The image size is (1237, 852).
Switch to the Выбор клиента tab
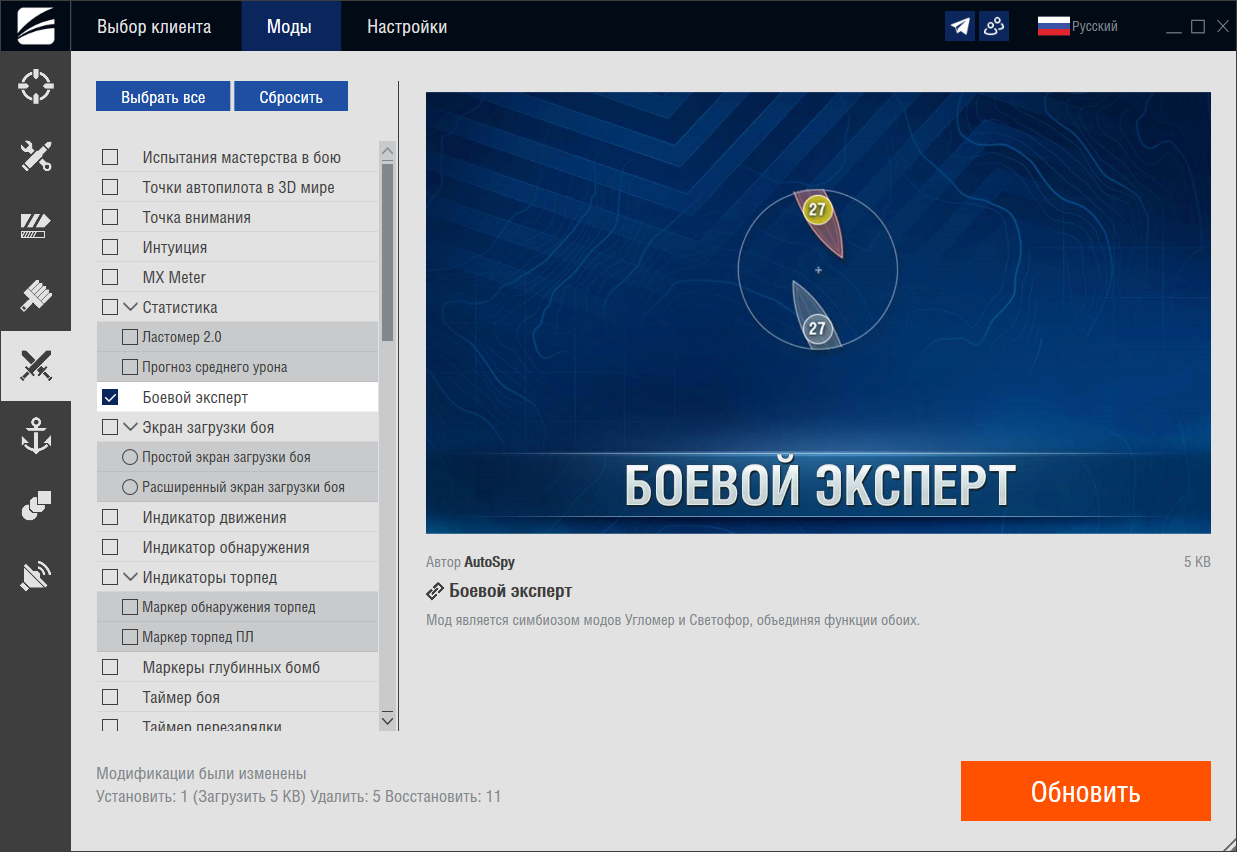coord(154,27)
